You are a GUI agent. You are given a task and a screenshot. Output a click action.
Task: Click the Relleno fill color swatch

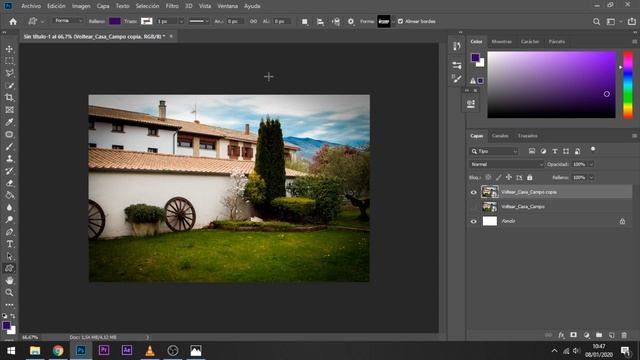115,21
